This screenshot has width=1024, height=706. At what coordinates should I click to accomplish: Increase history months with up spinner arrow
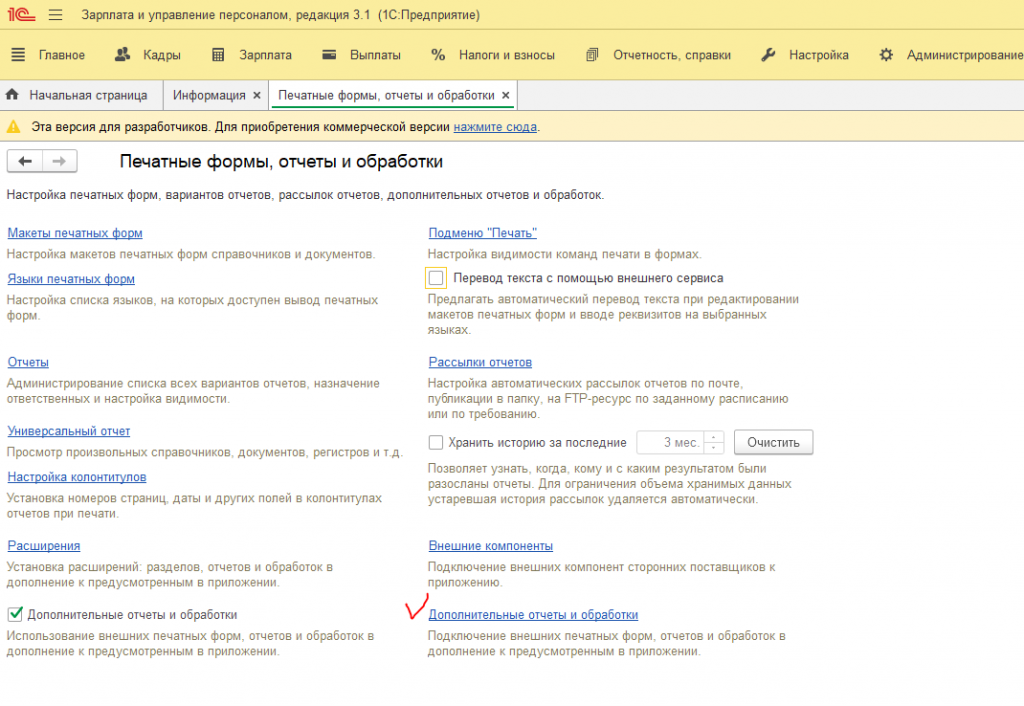point(714,437)
